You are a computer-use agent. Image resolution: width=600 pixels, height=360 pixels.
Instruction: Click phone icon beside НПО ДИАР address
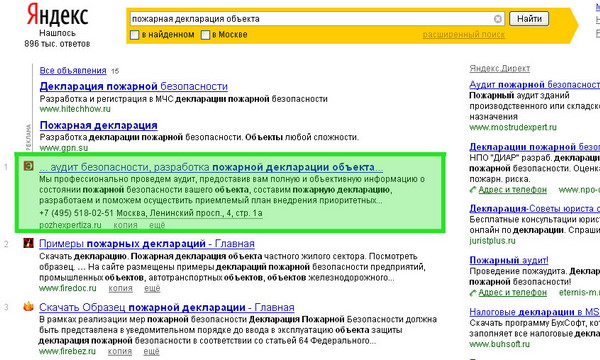[473, 189]
